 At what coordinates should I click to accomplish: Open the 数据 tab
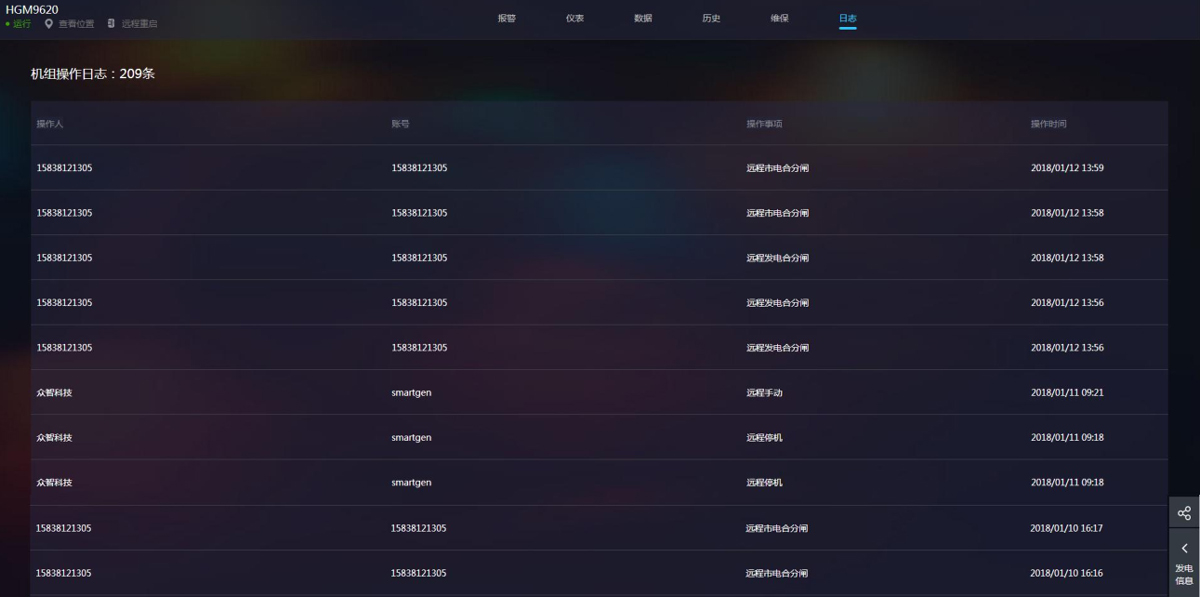pyautogui.click(x=643, y=18)
